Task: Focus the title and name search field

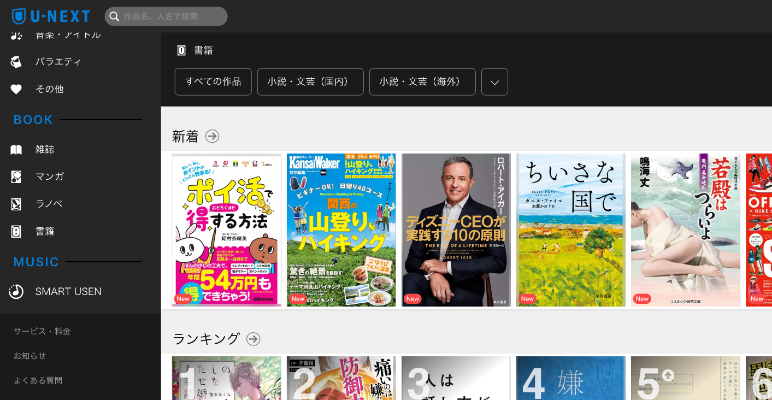Action: coord(166,17)
